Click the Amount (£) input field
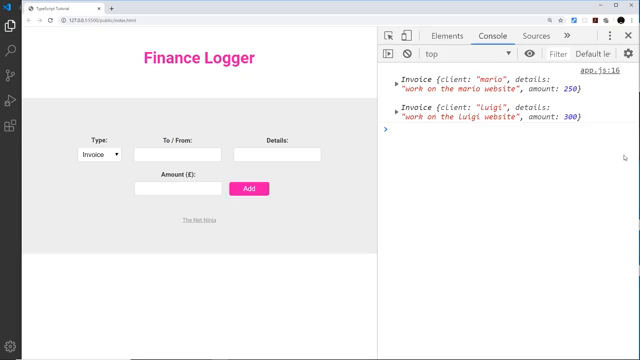This screenshot has width=640, height=360. tap(178, 189)
